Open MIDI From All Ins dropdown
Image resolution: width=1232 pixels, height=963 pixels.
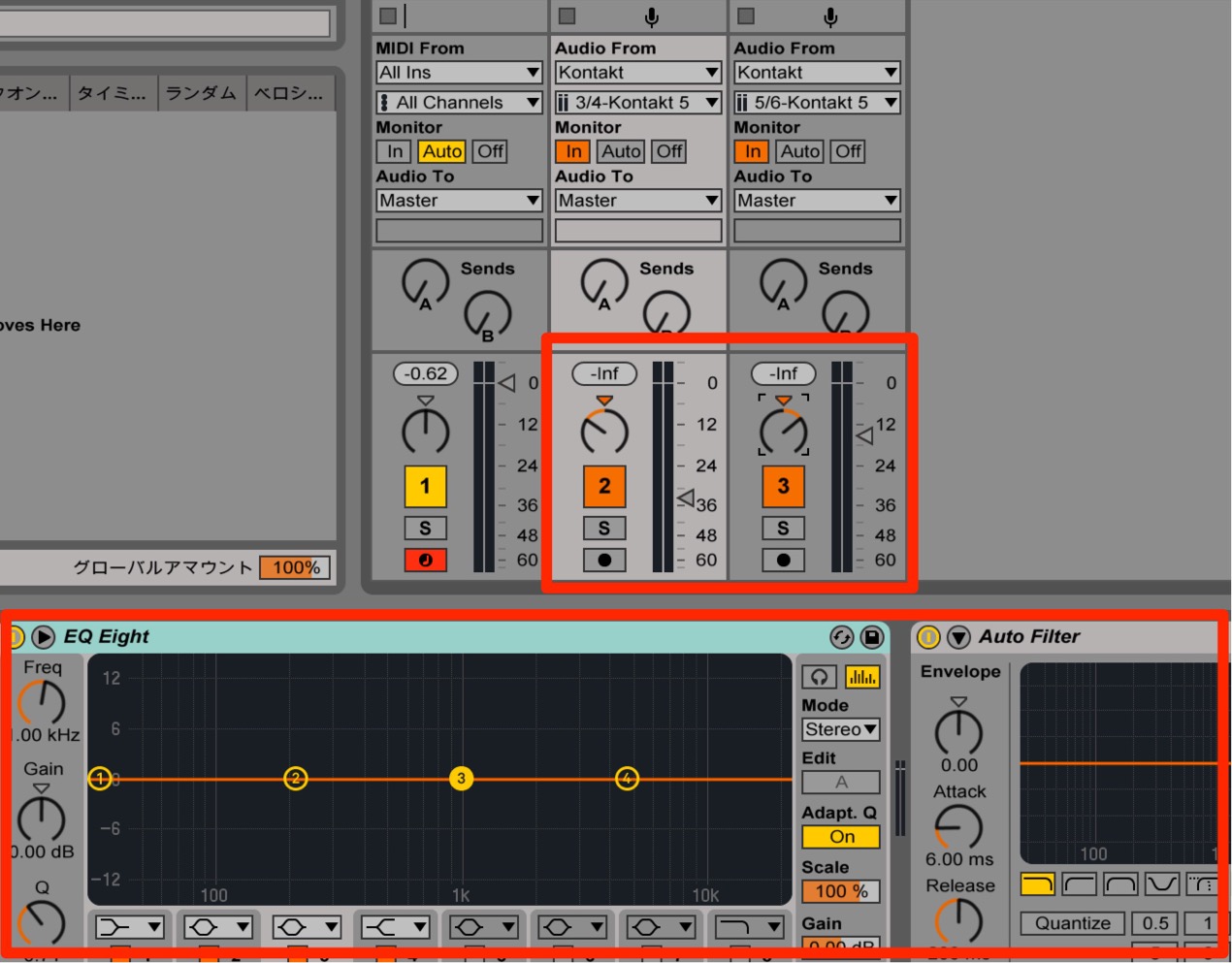pyautogui.click(x=459, y=73)
